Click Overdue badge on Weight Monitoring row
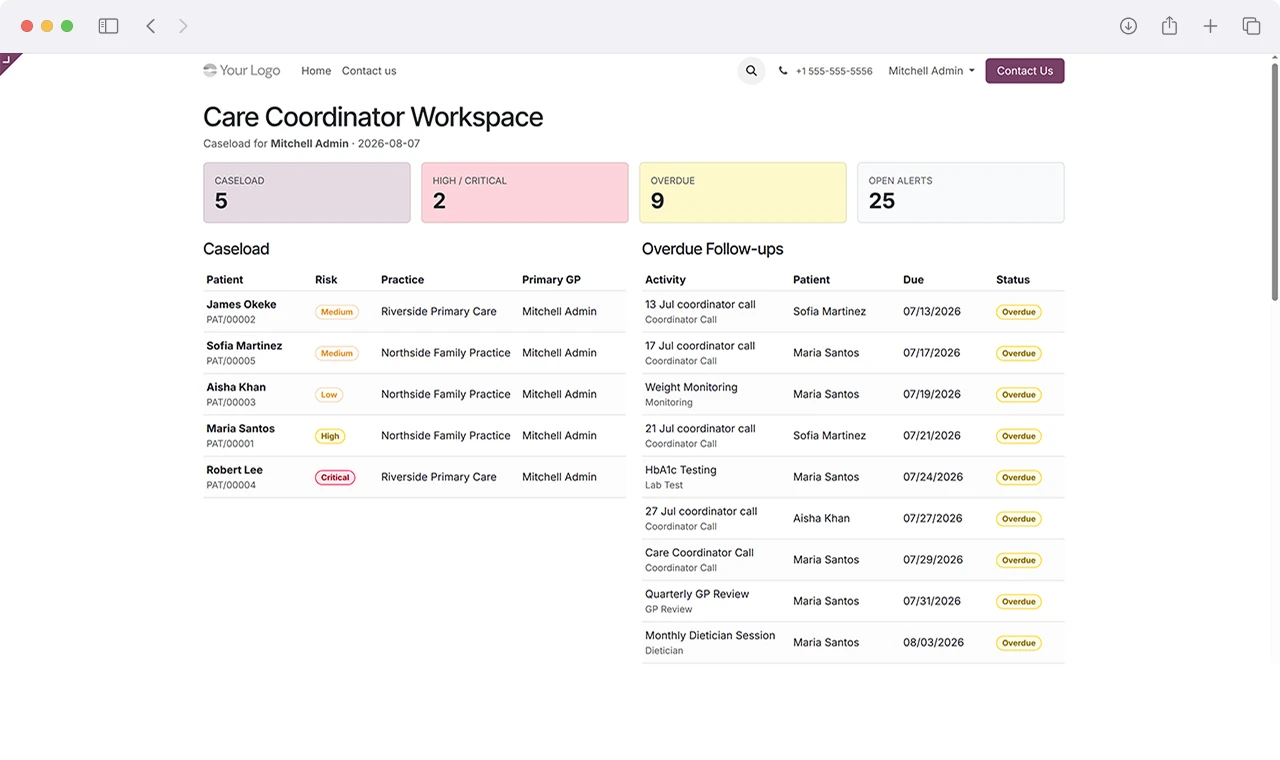 [1018, 395]
